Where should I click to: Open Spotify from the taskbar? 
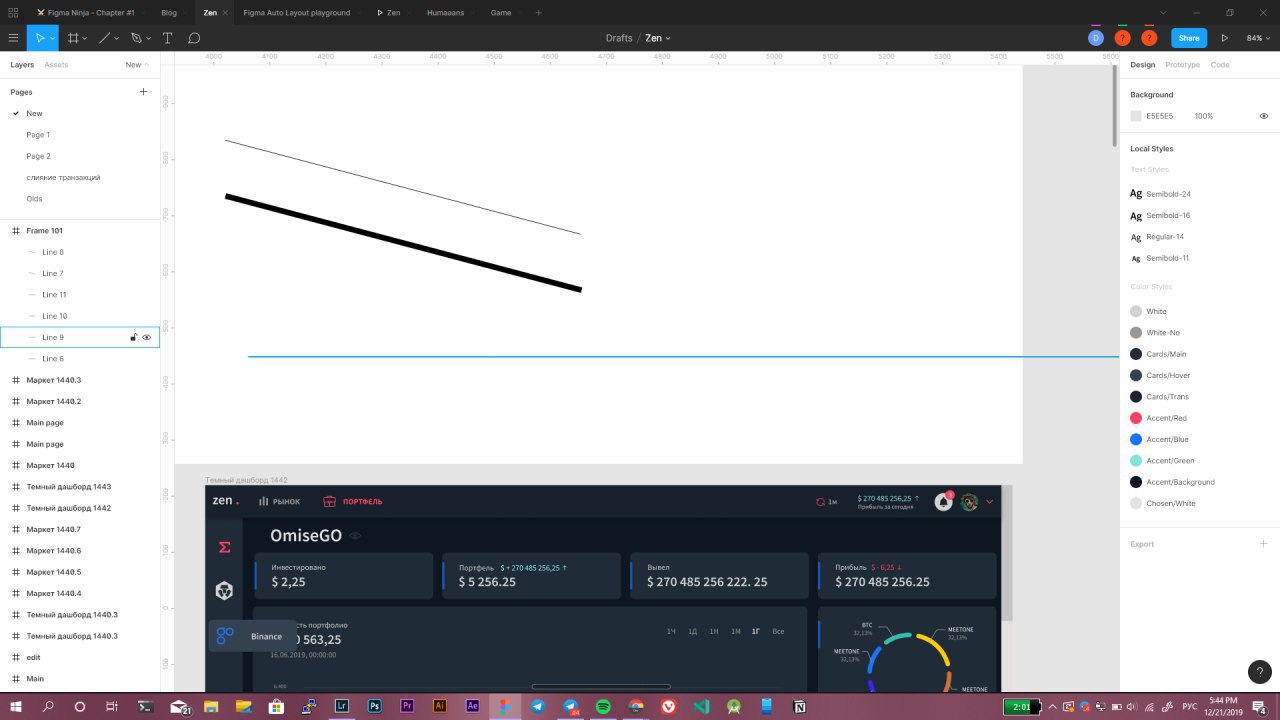pos(603,706)
